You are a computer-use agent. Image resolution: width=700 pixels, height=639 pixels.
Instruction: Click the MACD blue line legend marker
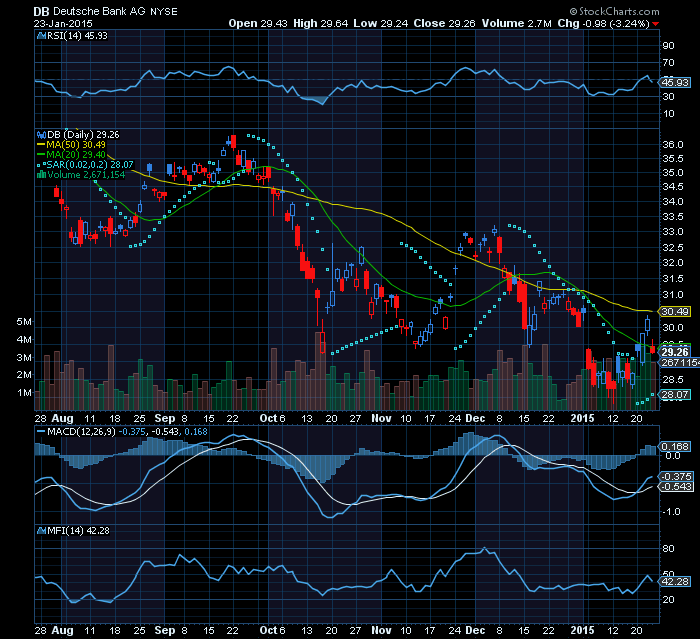(x=41, y=432)
